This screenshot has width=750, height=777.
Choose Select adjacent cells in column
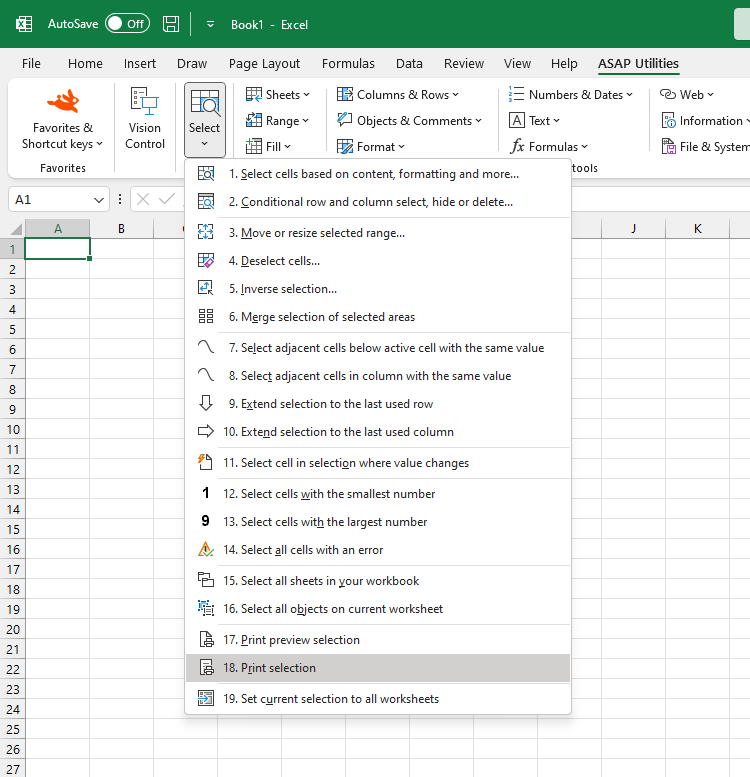pos(377,376)
